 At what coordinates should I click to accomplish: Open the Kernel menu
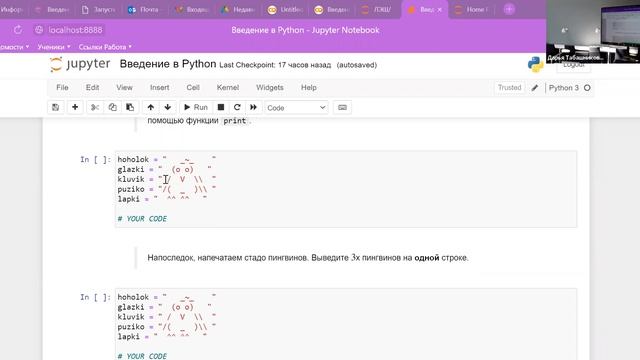(228, 87)
